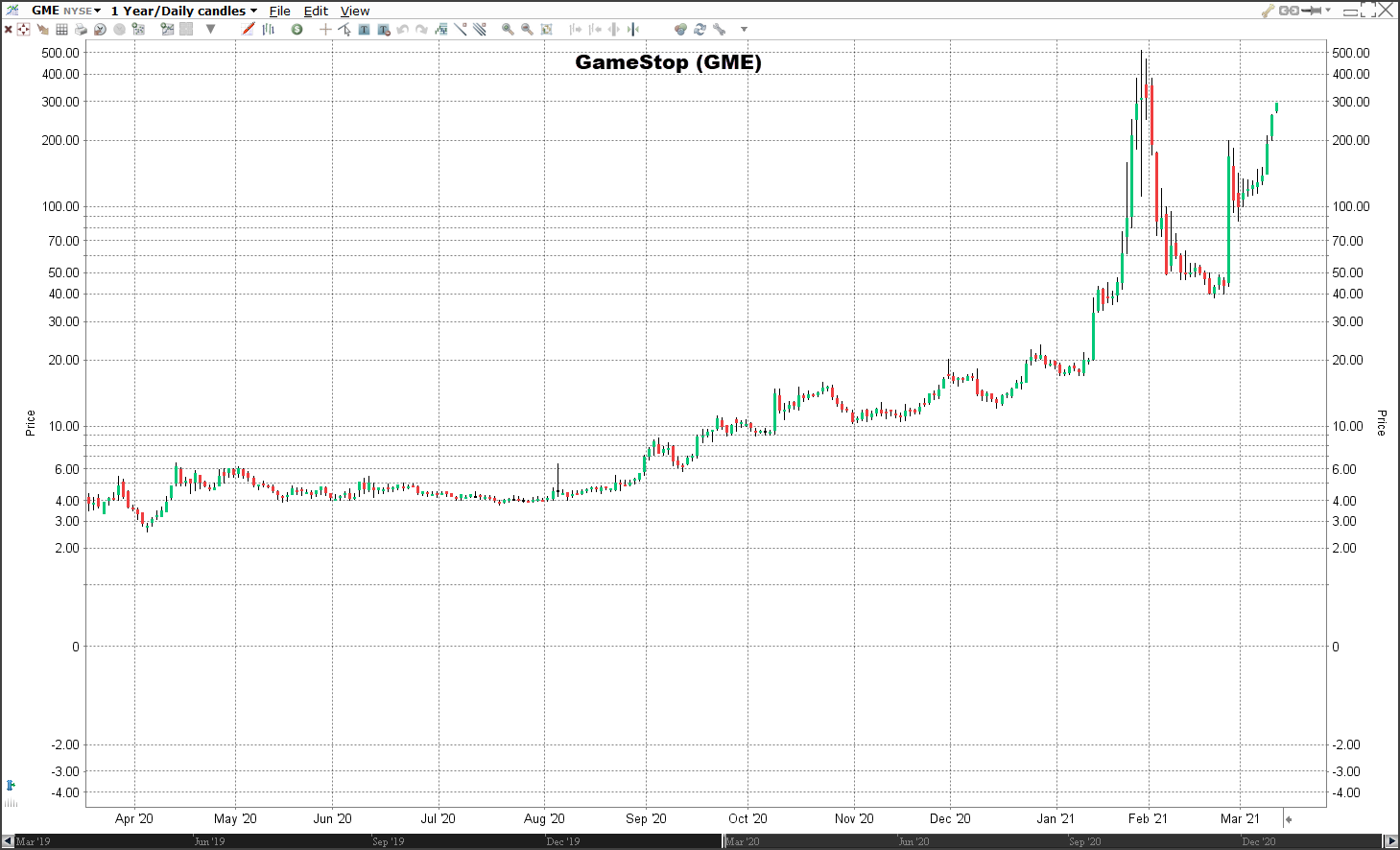Click the zoom out magnifier icon
The height and width of the screenshot is (850, 1400).
(x=527, y=30)
